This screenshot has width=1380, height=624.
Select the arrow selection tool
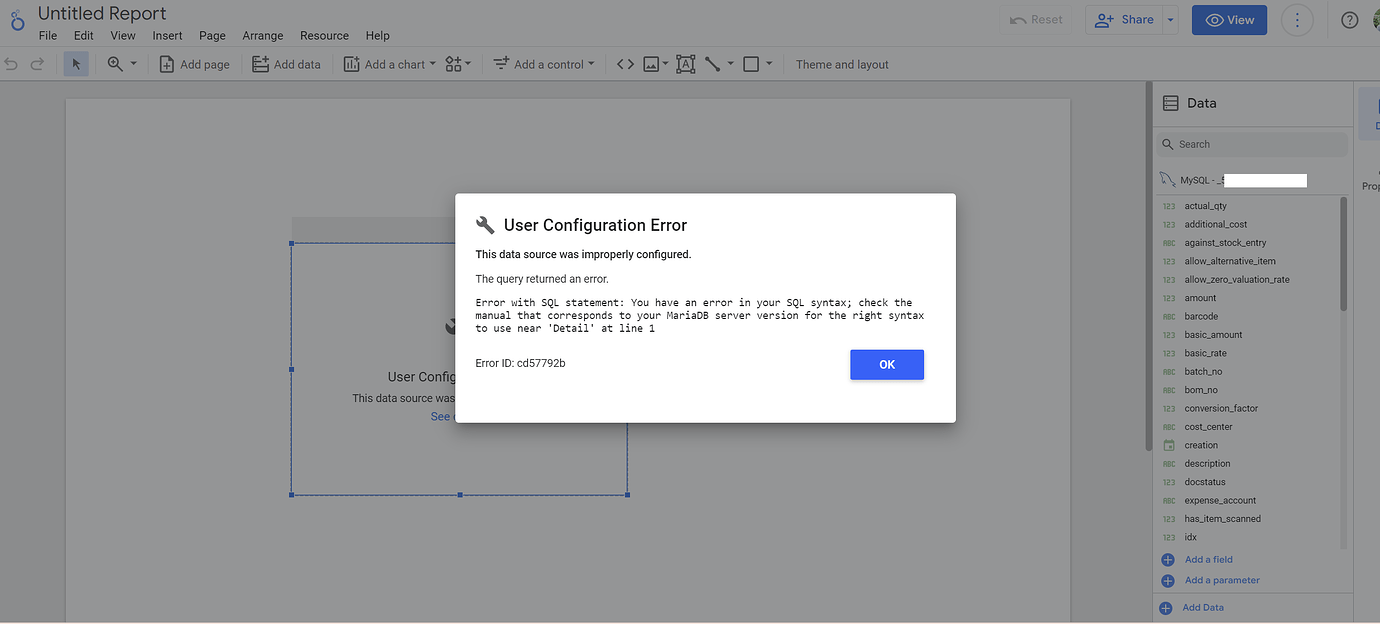tap(75, 63)
